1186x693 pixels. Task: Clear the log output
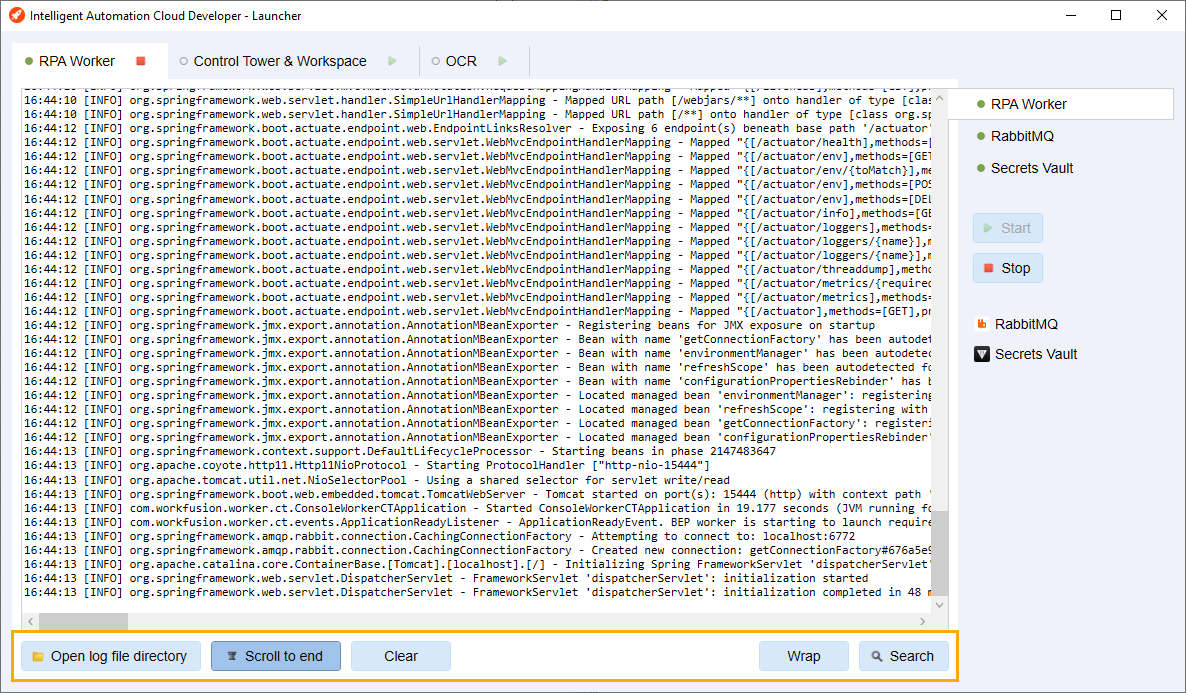(401, 656)
